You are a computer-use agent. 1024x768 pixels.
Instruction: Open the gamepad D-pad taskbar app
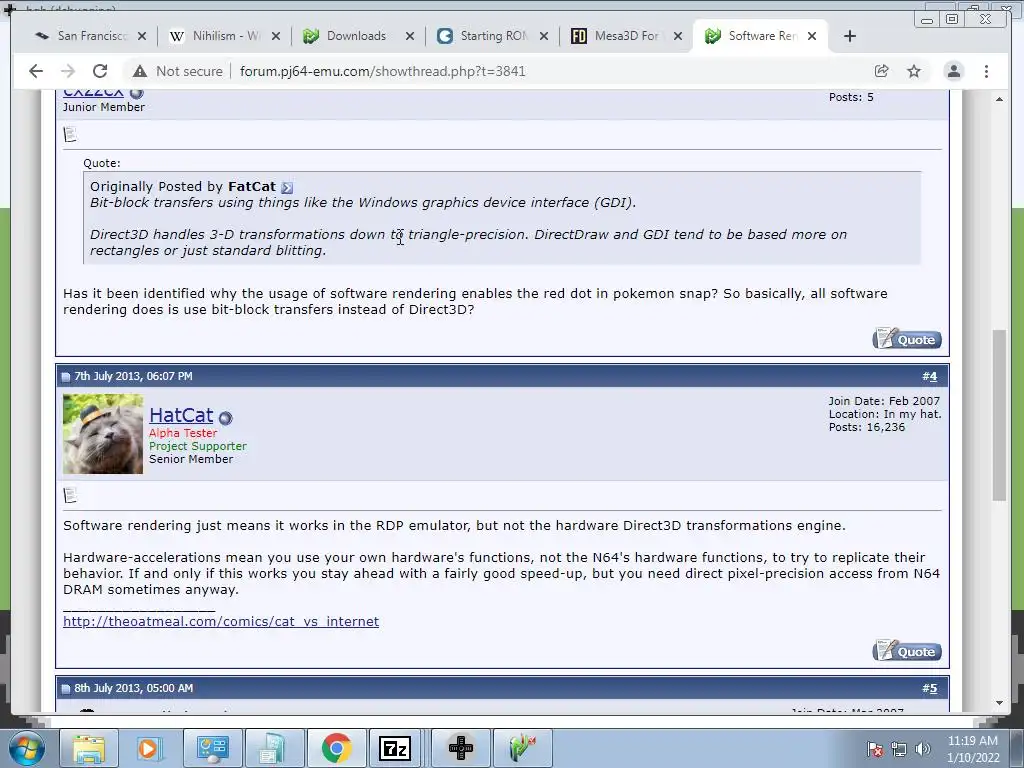460,748
